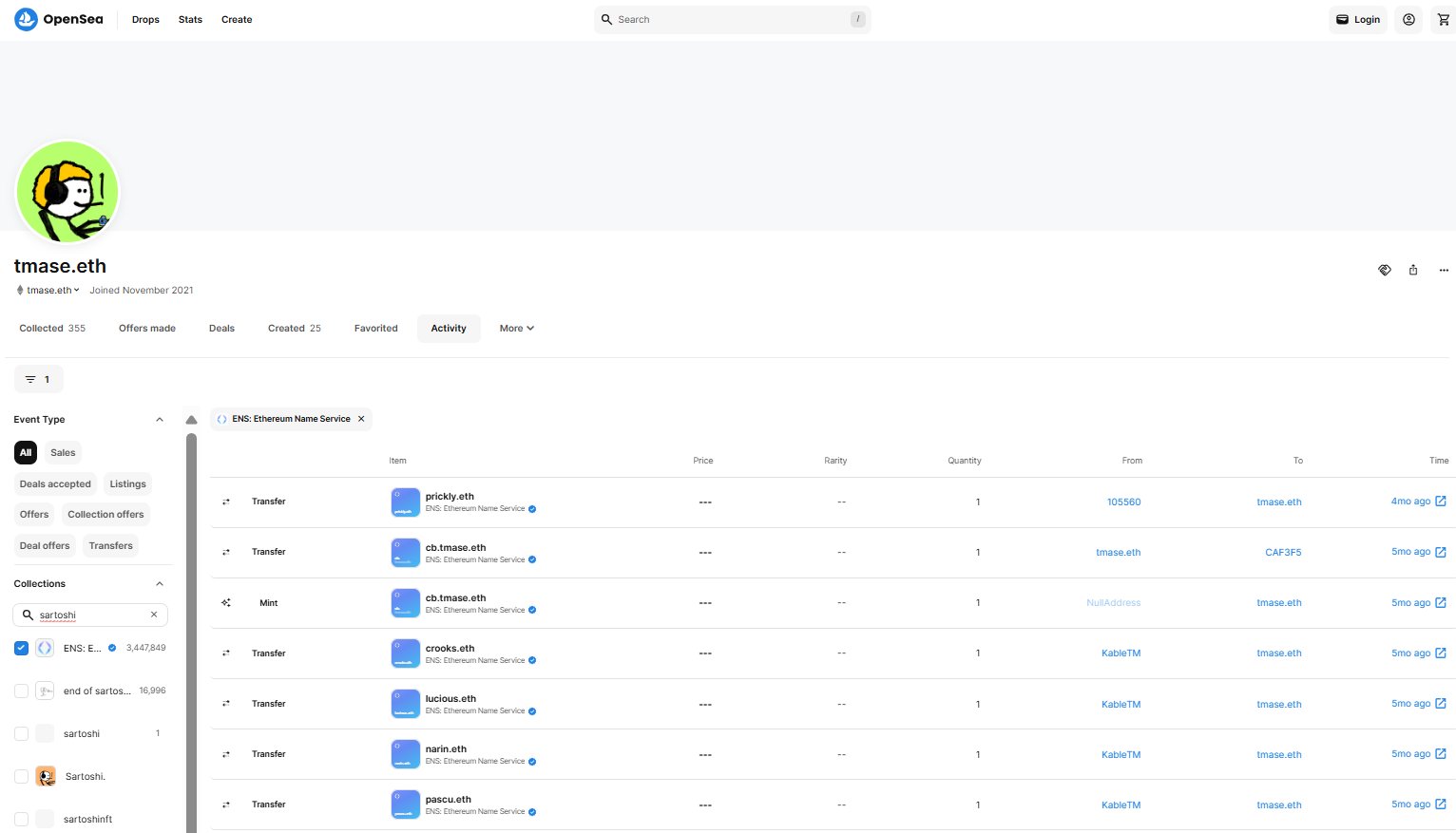The width and height of the screenshot is (1456, 833).
Task: Open external link icon for narin.eth row
Action: (1441, 753)
